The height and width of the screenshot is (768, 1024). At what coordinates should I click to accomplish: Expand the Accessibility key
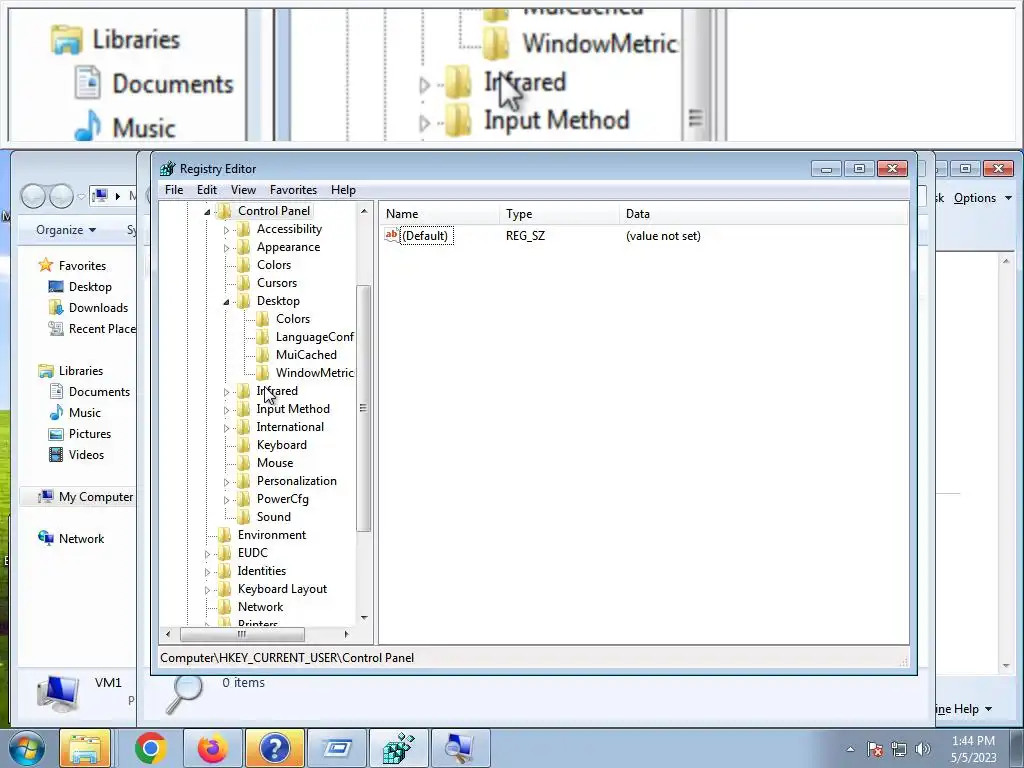pyautogui.click(x=226, y=230)
